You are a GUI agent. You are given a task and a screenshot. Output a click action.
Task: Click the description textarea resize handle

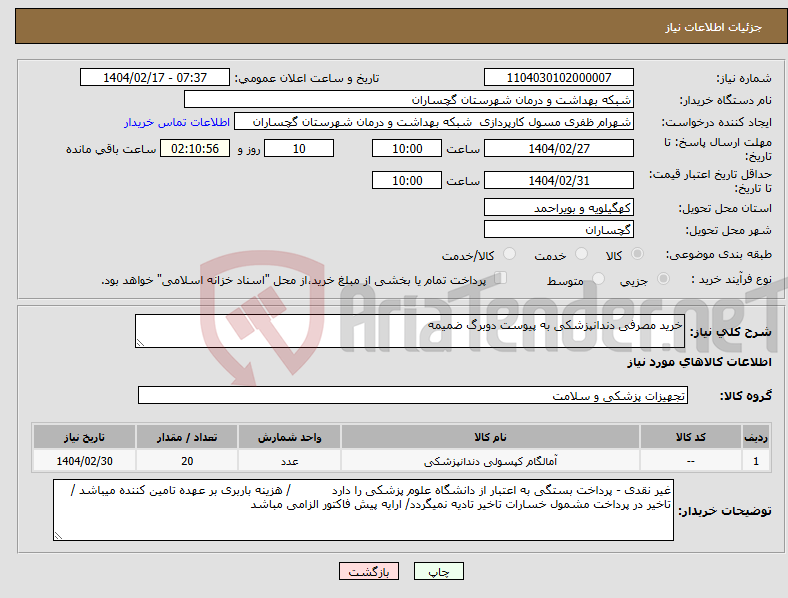pyautogui.click(x=140, y=343)
